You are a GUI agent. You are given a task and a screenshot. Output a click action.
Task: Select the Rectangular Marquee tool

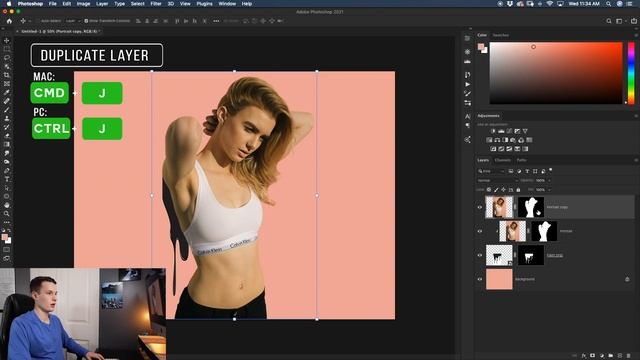pos(7,49)
